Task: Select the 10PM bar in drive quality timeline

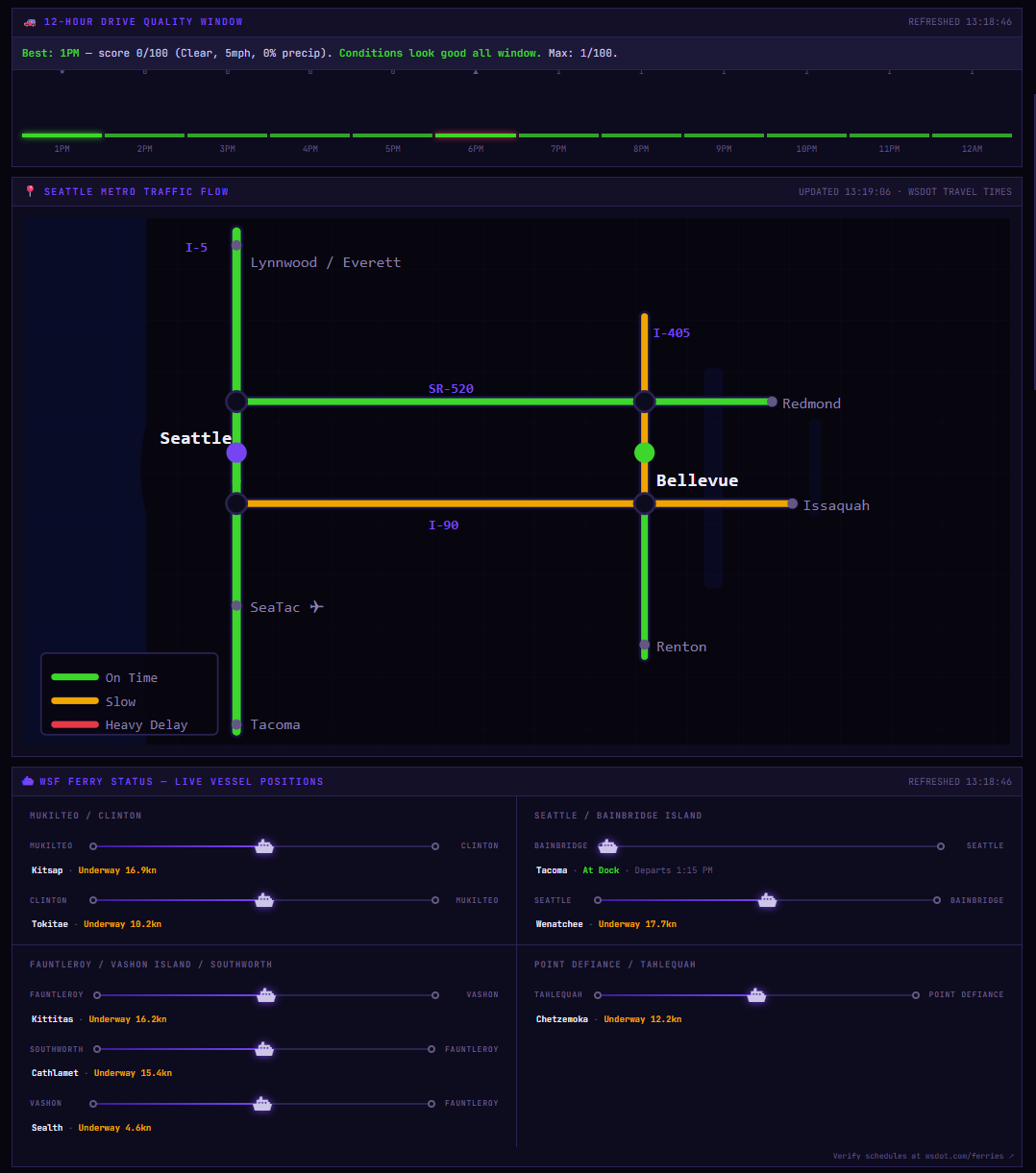Action: pos(806,135)
